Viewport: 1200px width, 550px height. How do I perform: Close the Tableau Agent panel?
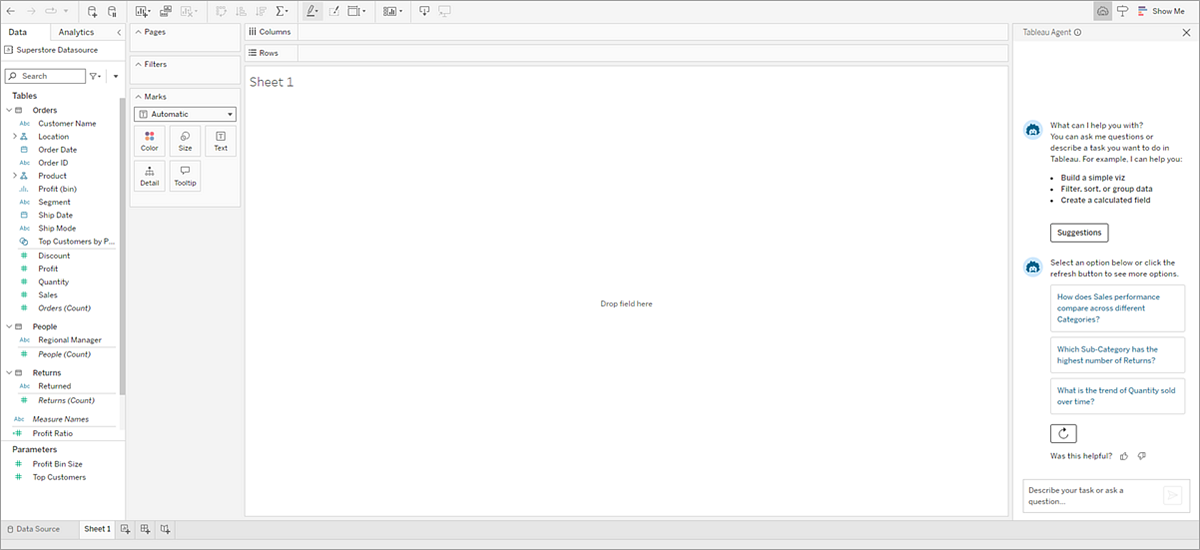pyautogui.click(x=1186, y=32)
